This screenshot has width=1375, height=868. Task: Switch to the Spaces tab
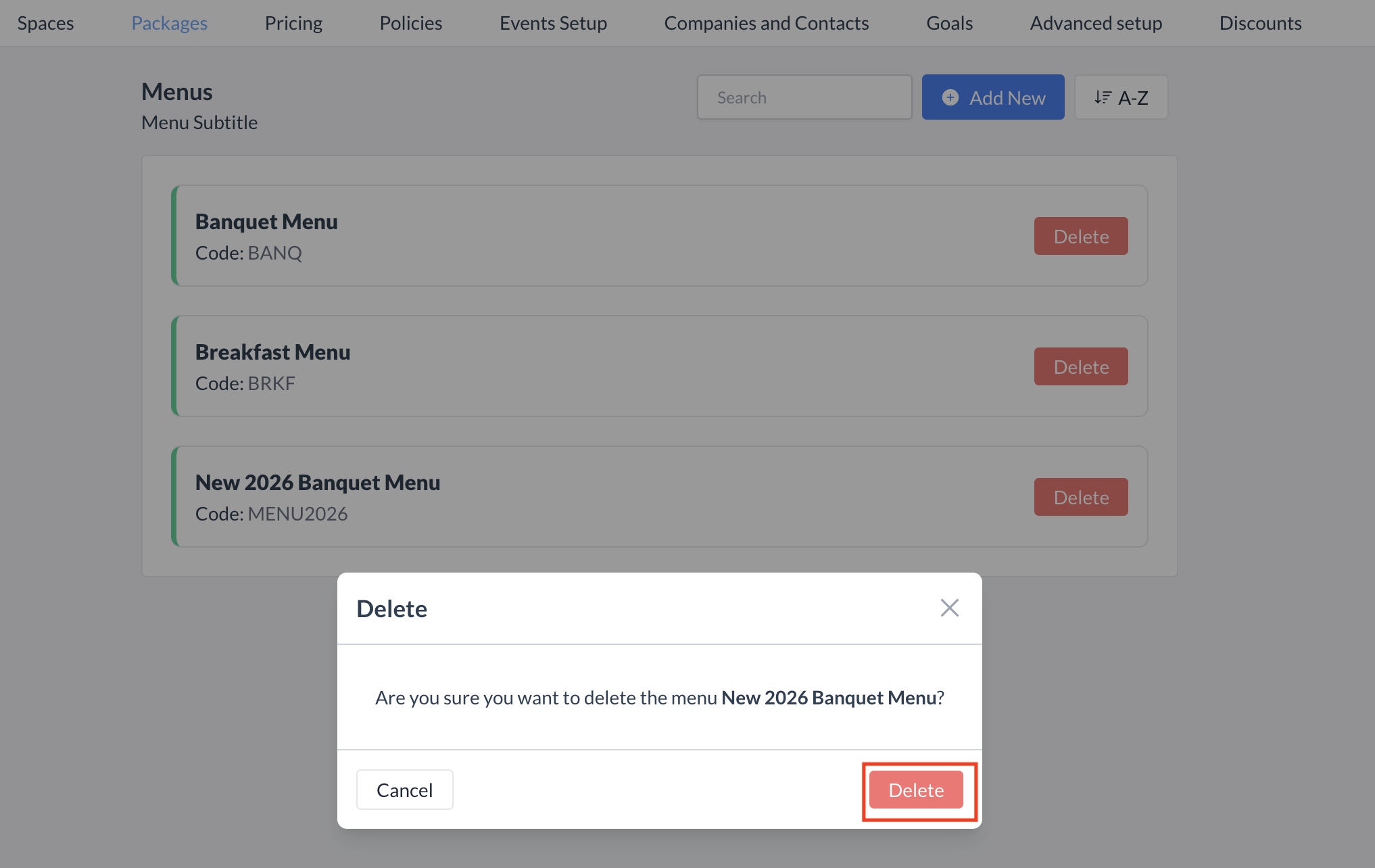pyautogui.click(x=45, y=22)
